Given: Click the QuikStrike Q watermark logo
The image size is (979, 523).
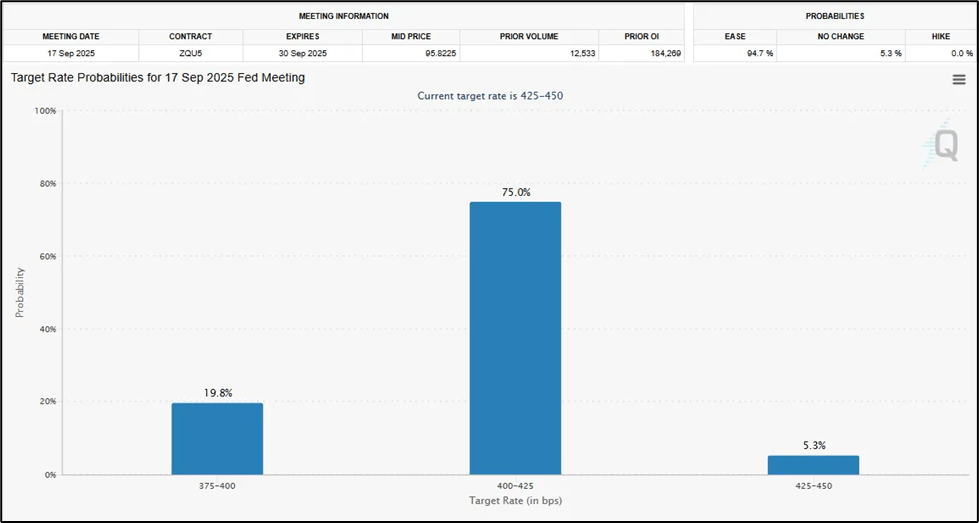Looking at the screenshot, I should pos(942,145).
